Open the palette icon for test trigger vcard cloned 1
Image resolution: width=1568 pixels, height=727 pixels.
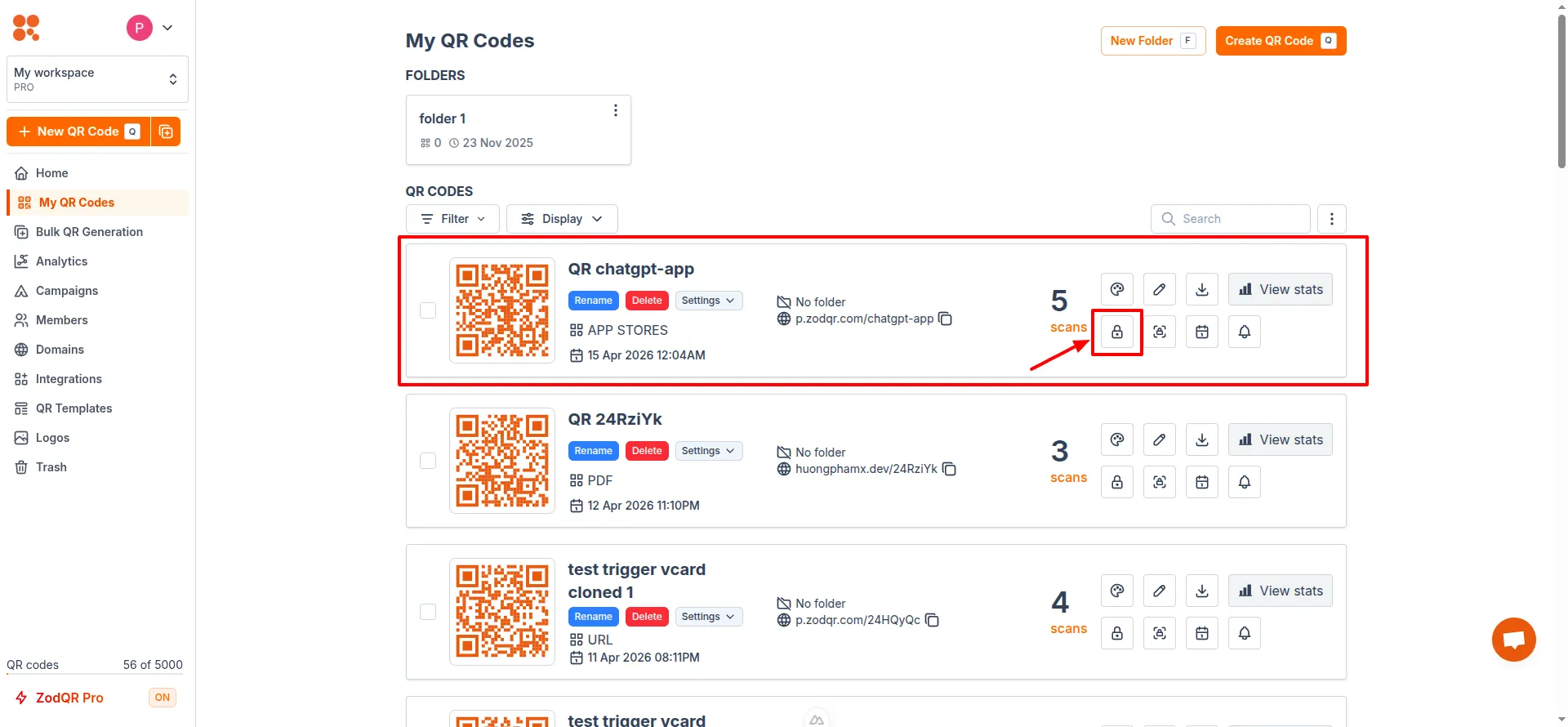pos(1117,591)
